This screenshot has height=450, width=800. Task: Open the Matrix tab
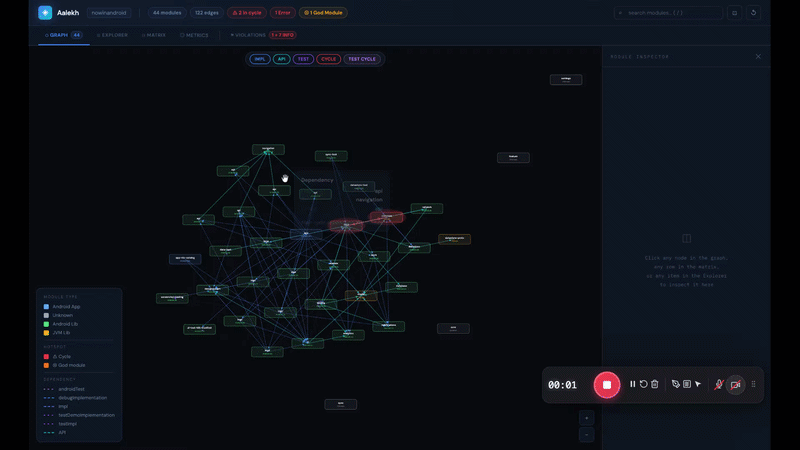point(154,35)
